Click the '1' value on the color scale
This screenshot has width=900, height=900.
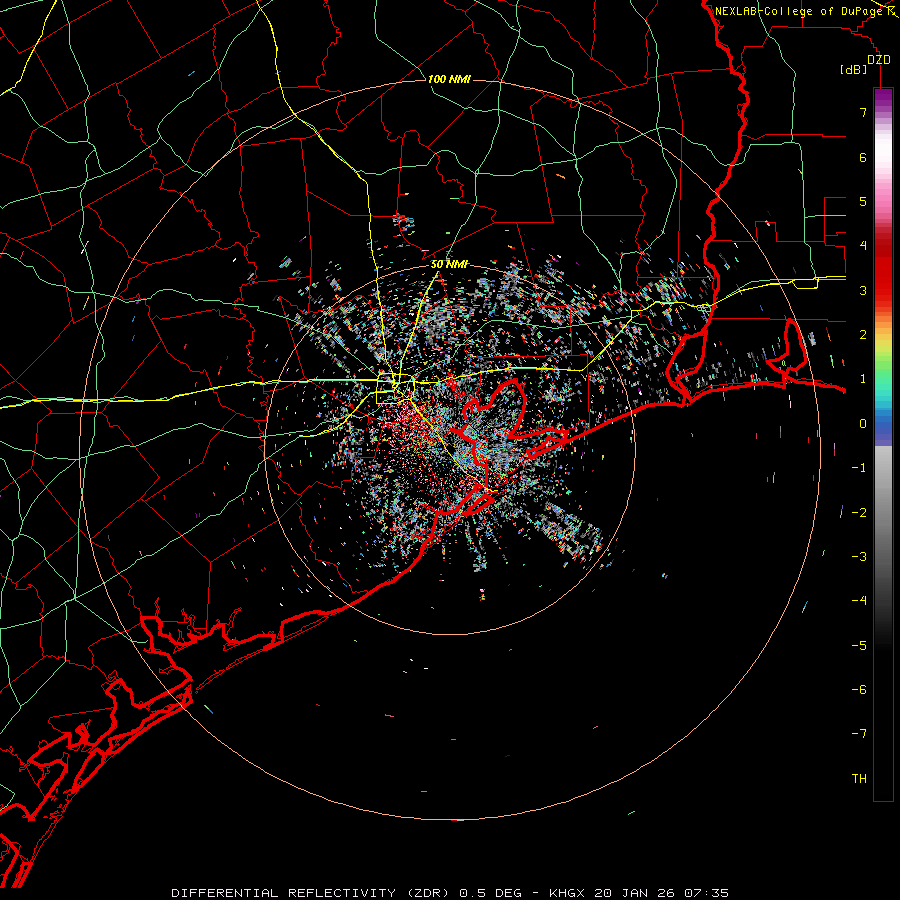click(x=863, y=379)
